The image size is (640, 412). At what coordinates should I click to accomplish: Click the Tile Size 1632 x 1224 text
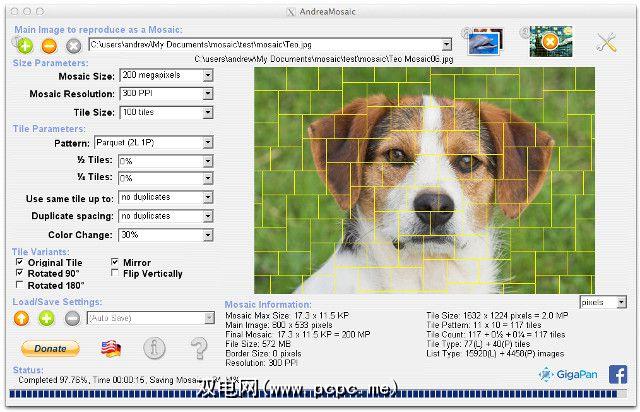(497, 316)
